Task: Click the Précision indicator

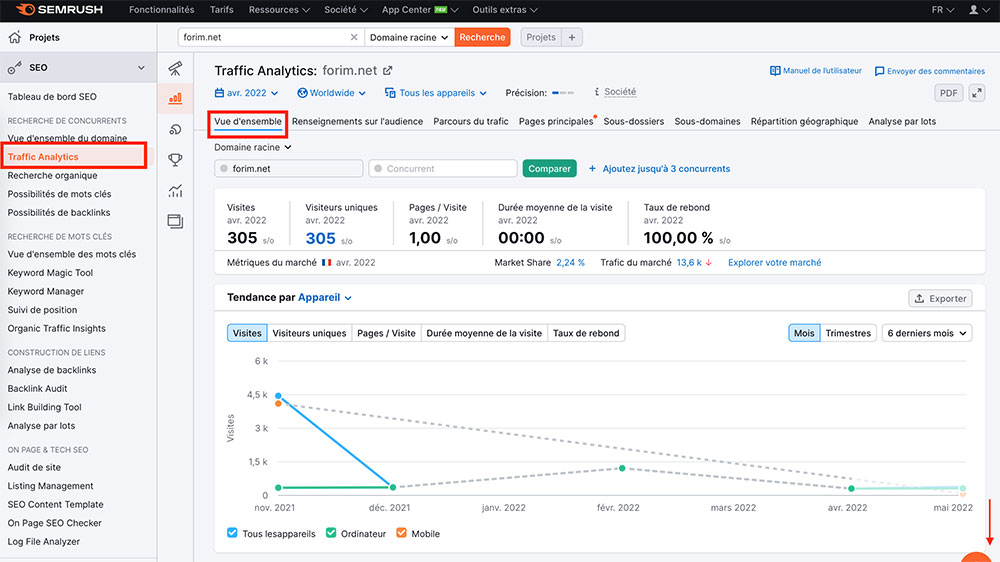Action: (562, 93)
